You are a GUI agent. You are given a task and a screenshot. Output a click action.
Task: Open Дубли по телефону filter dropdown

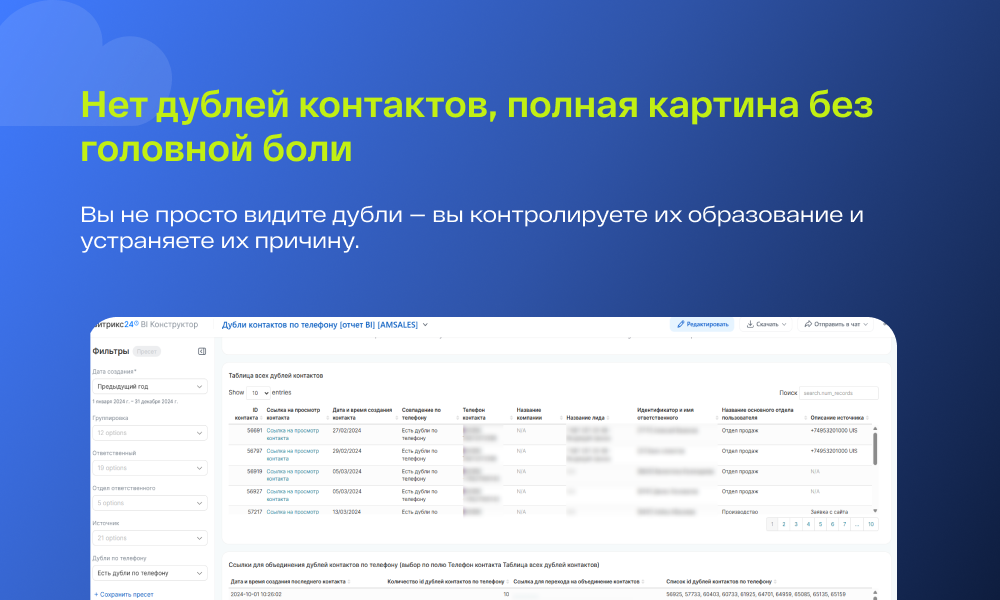point(150,573)
